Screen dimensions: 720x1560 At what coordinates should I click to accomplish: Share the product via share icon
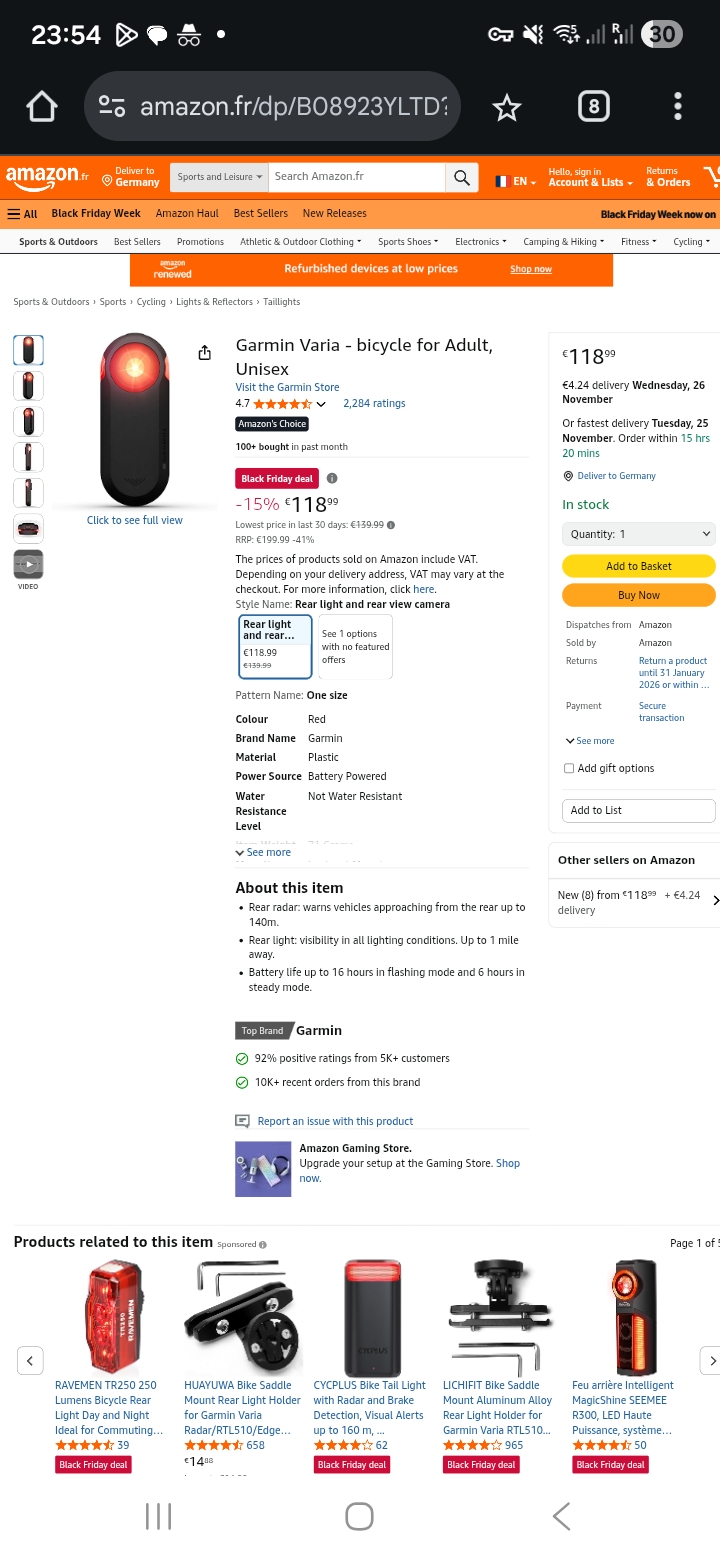point(205,353)
